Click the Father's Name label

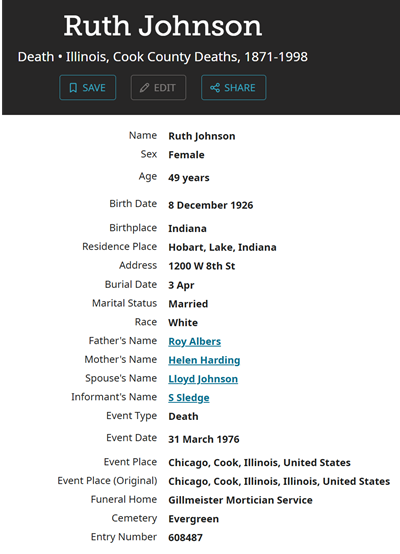tap(123, 341)
